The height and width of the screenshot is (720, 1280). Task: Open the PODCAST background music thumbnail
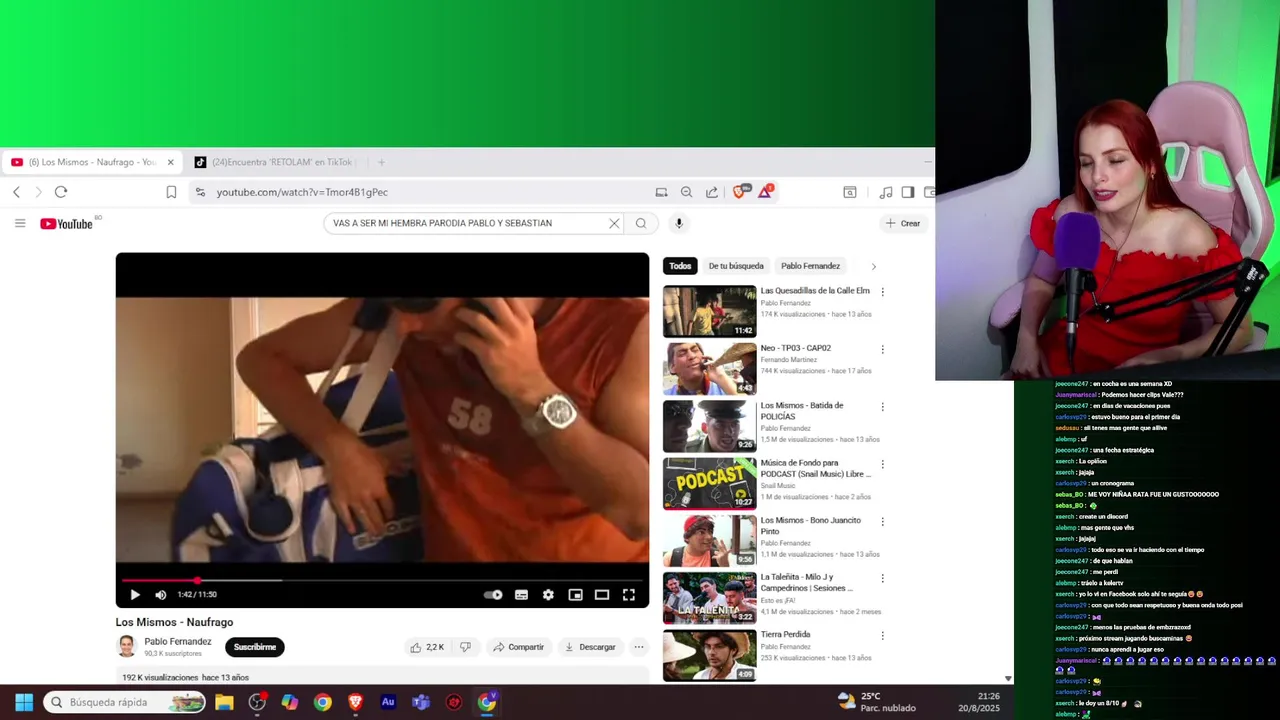710,483
